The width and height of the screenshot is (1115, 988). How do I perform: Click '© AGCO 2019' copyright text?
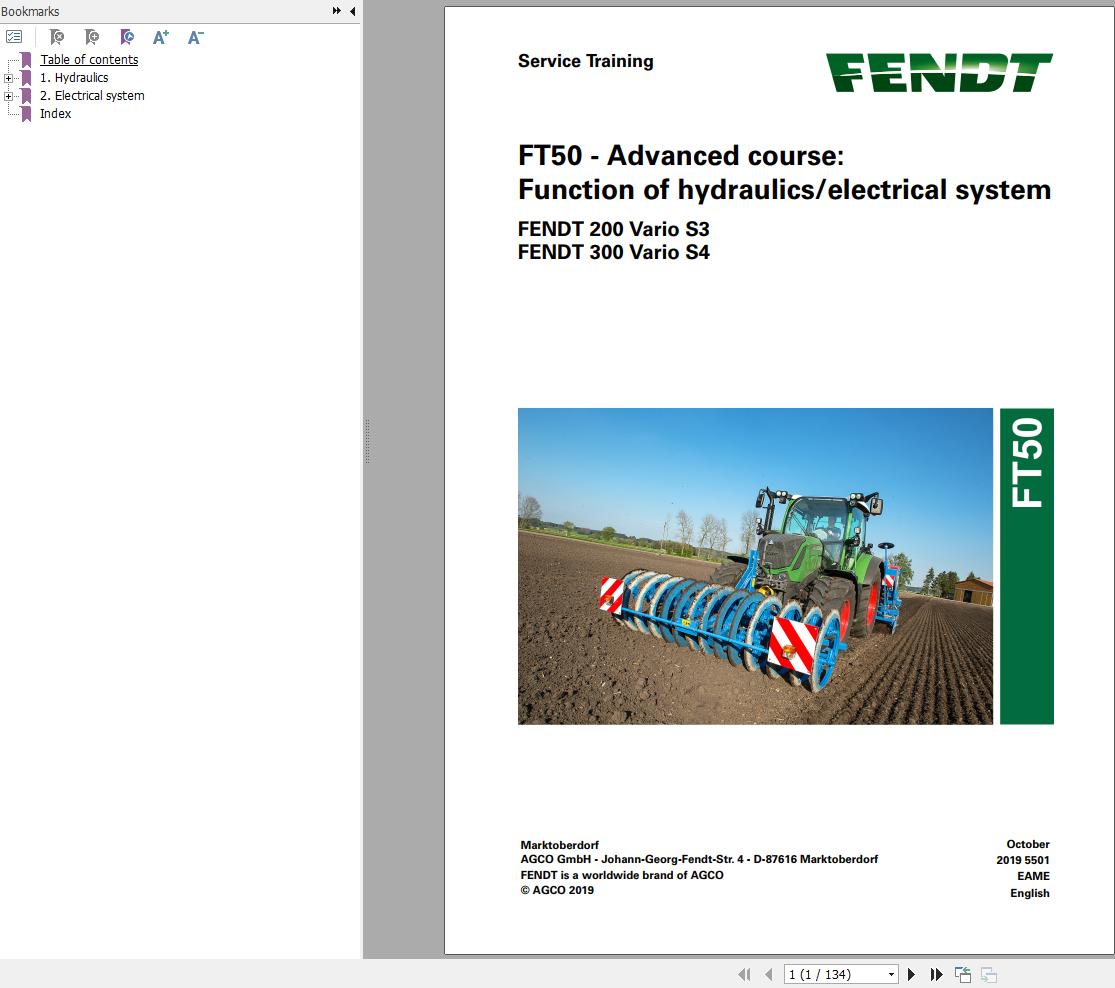point(557,890)
